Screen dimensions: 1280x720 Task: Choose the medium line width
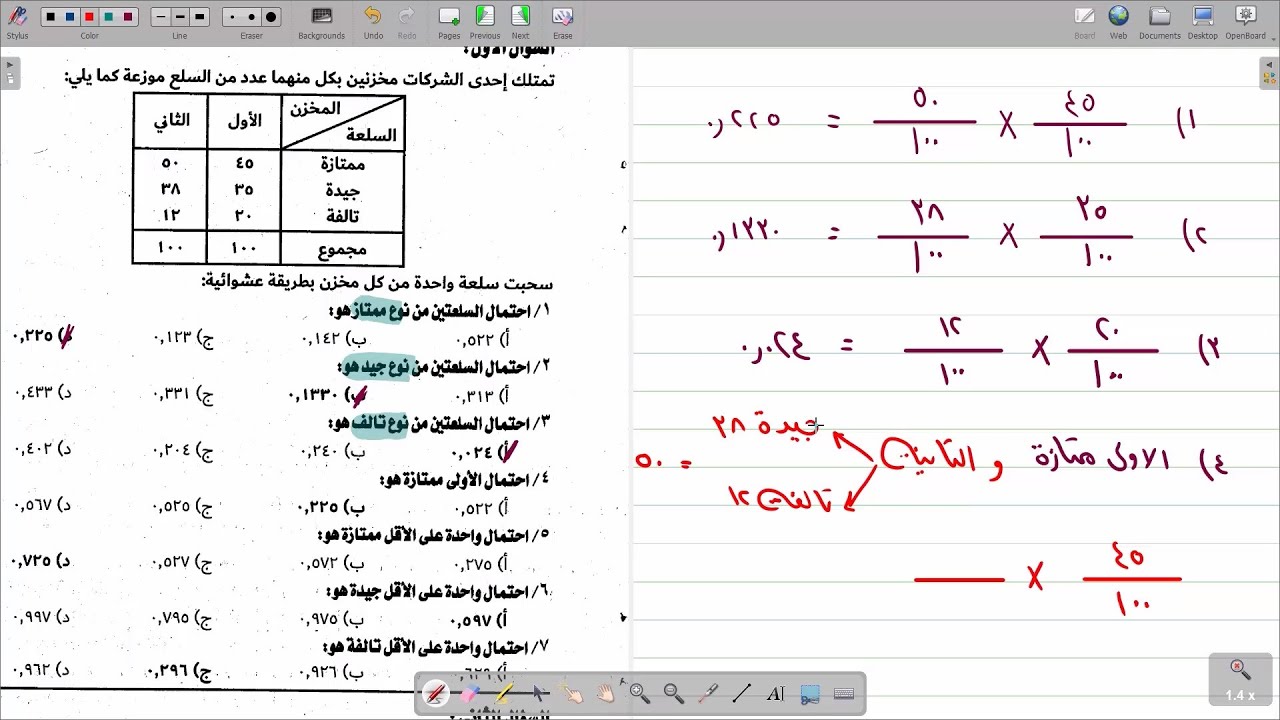(180, 17)
